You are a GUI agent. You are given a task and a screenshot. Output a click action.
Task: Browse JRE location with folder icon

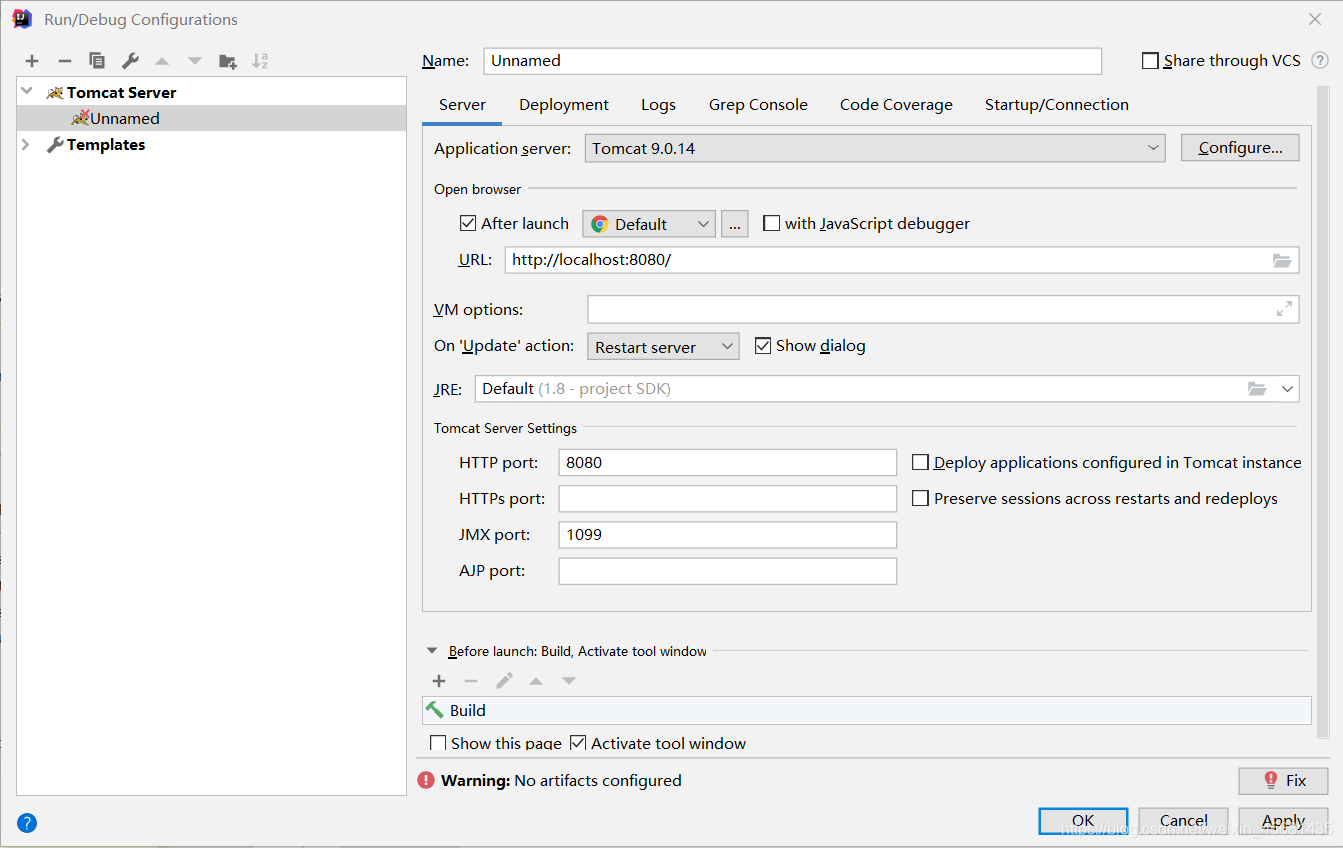[x=1257, y=388]
